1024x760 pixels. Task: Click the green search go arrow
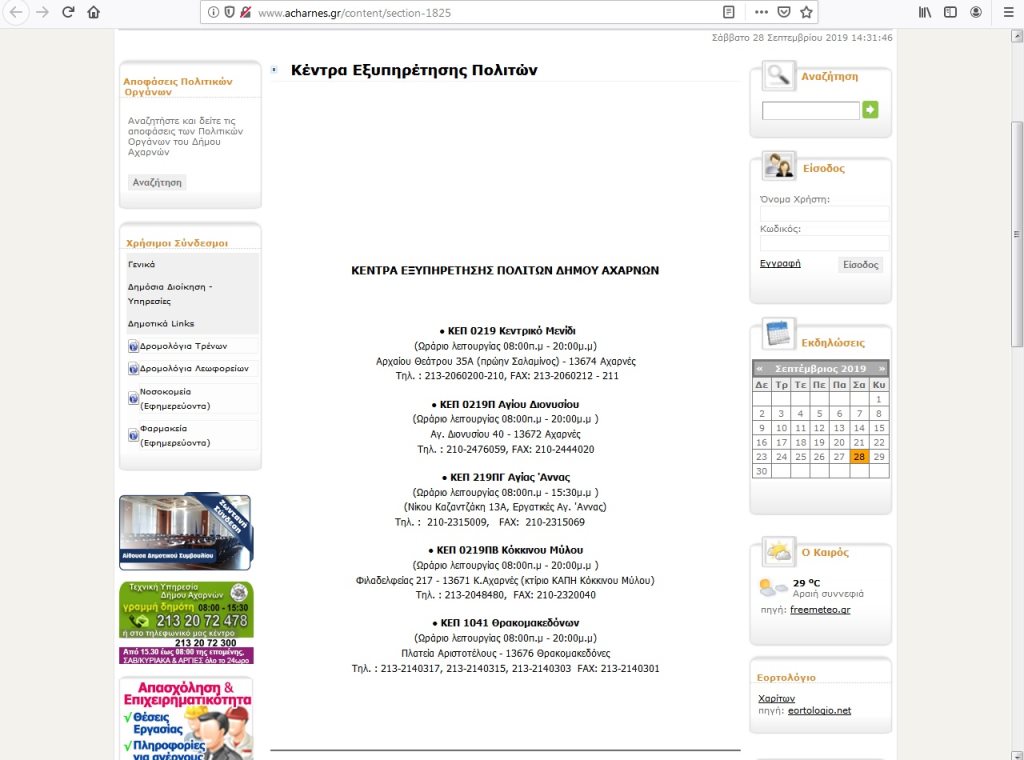870,110
